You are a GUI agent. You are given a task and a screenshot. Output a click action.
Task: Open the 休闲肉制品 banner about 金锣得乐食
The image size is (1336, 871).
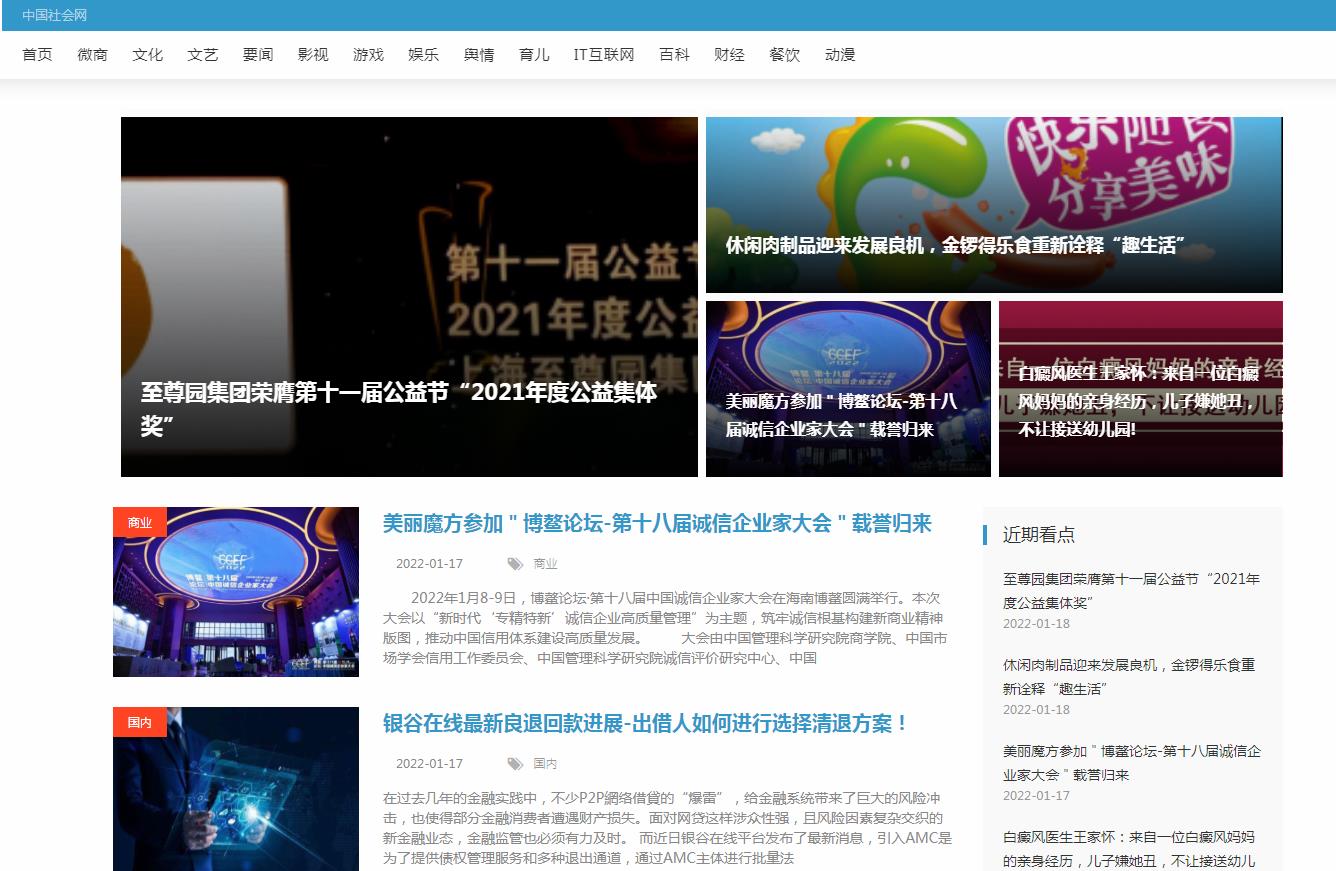[994, 205]
